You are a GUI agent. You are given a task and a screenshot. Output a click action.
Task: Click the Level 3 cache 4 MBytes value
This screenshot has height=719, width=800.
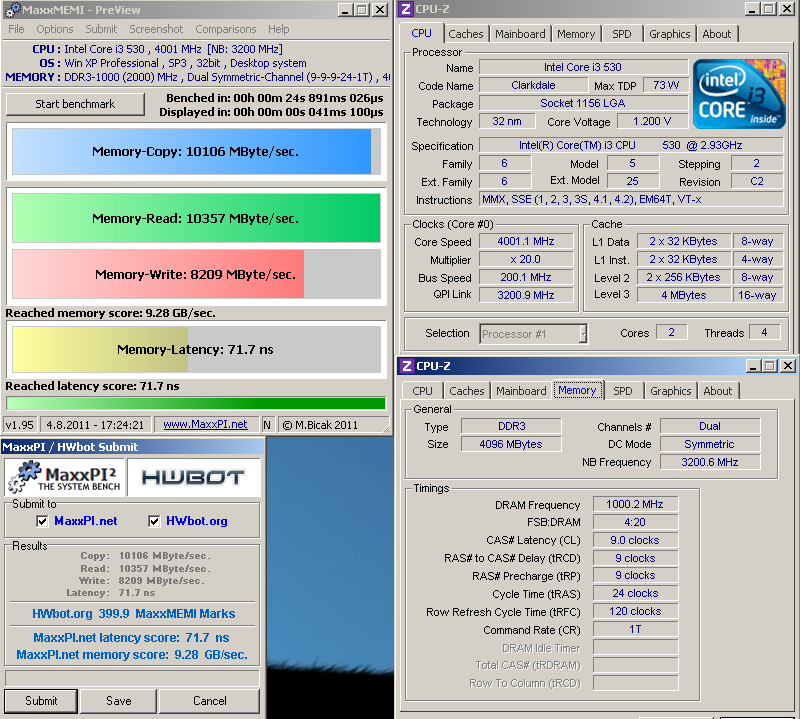(x=684, y=295)
